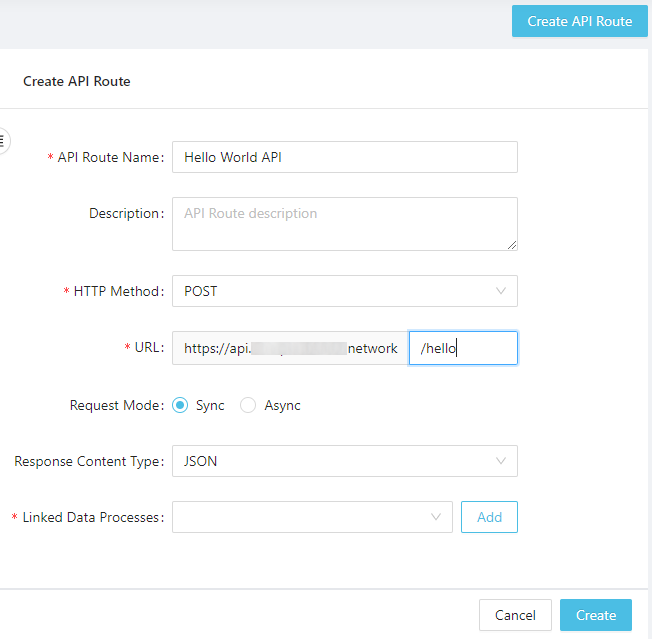The image size is (652, 639).
Task: Click into the Description text area
Action: 344,223
